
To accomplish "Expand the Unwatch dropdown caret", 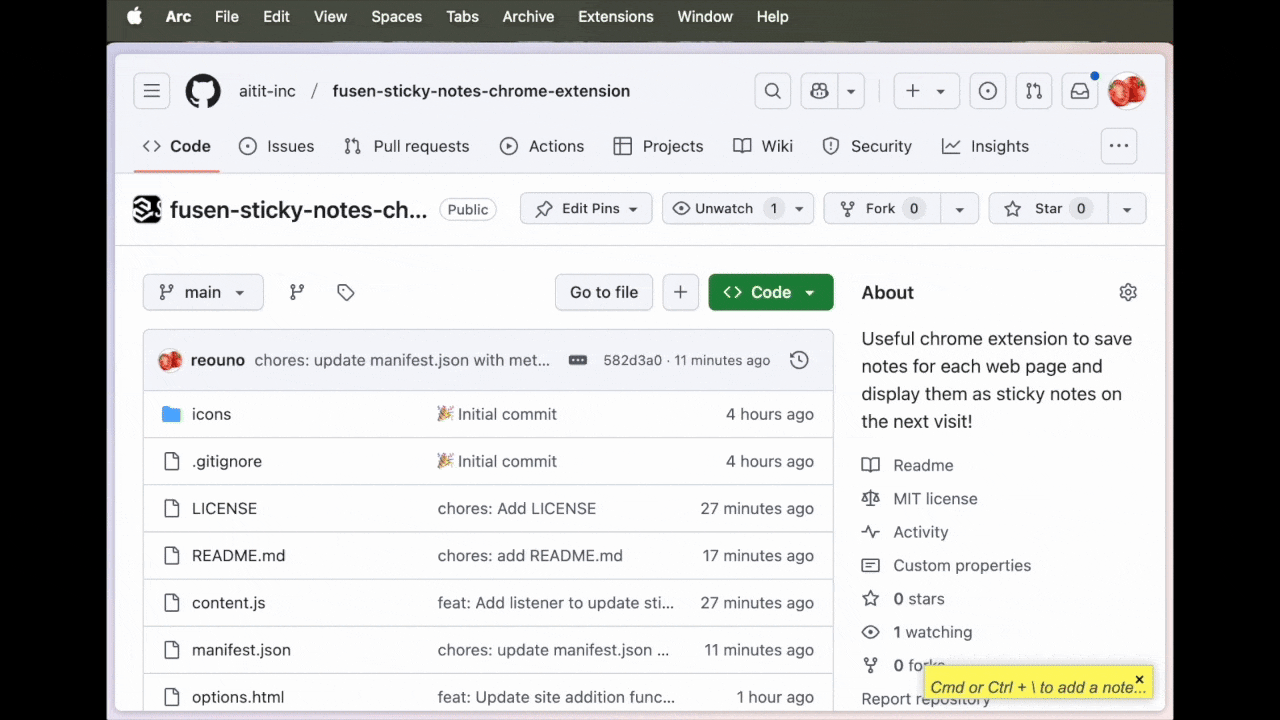I will click(798, 208).
